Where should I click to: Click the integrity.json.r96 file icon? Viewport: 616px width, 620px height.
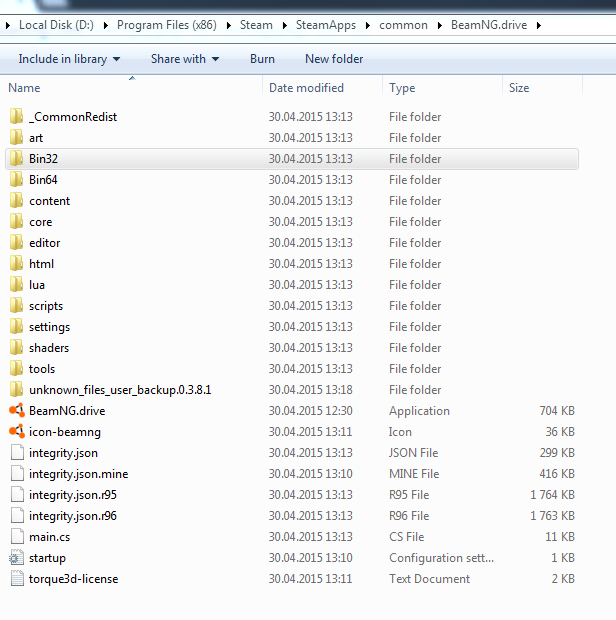click(x=17, y=515)
